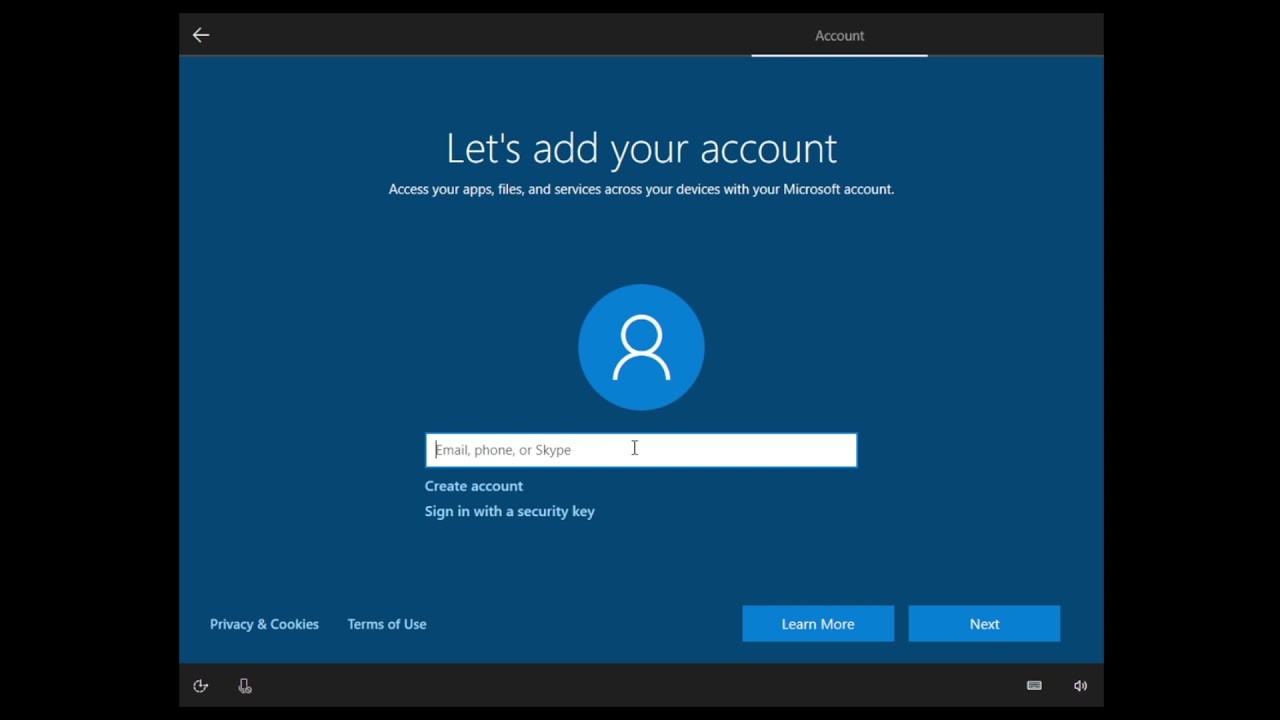Image resolution: width=1280 pixels, height=720 pixels.
Task: Go back using the arrow icon
Action: (x=201, y=35)
